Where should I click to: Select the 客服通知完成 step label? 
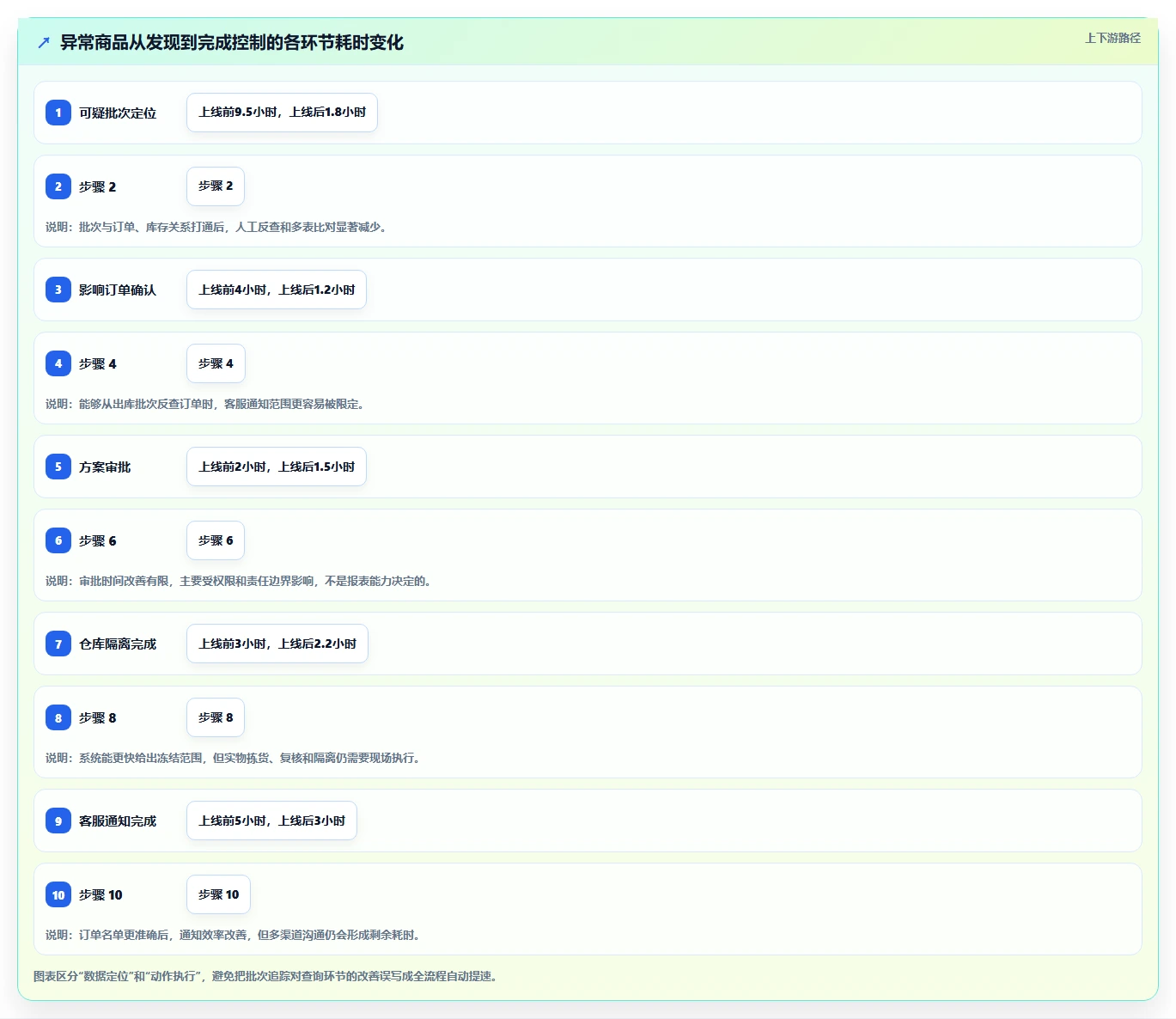pyautogui.click(x=118, y=821)
